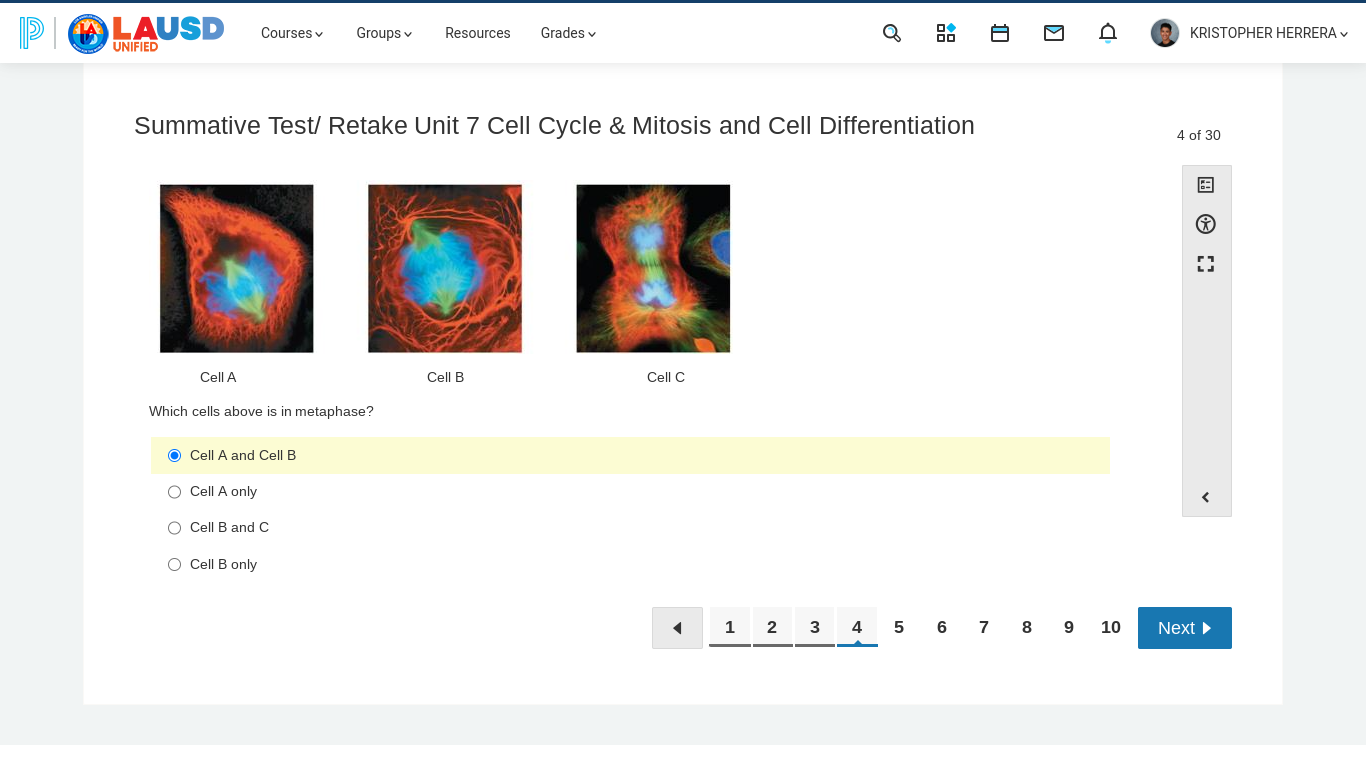This screenshot has width=1366, height=768.
Task: Open the messages envelope icon
Action: point(1054,33)
